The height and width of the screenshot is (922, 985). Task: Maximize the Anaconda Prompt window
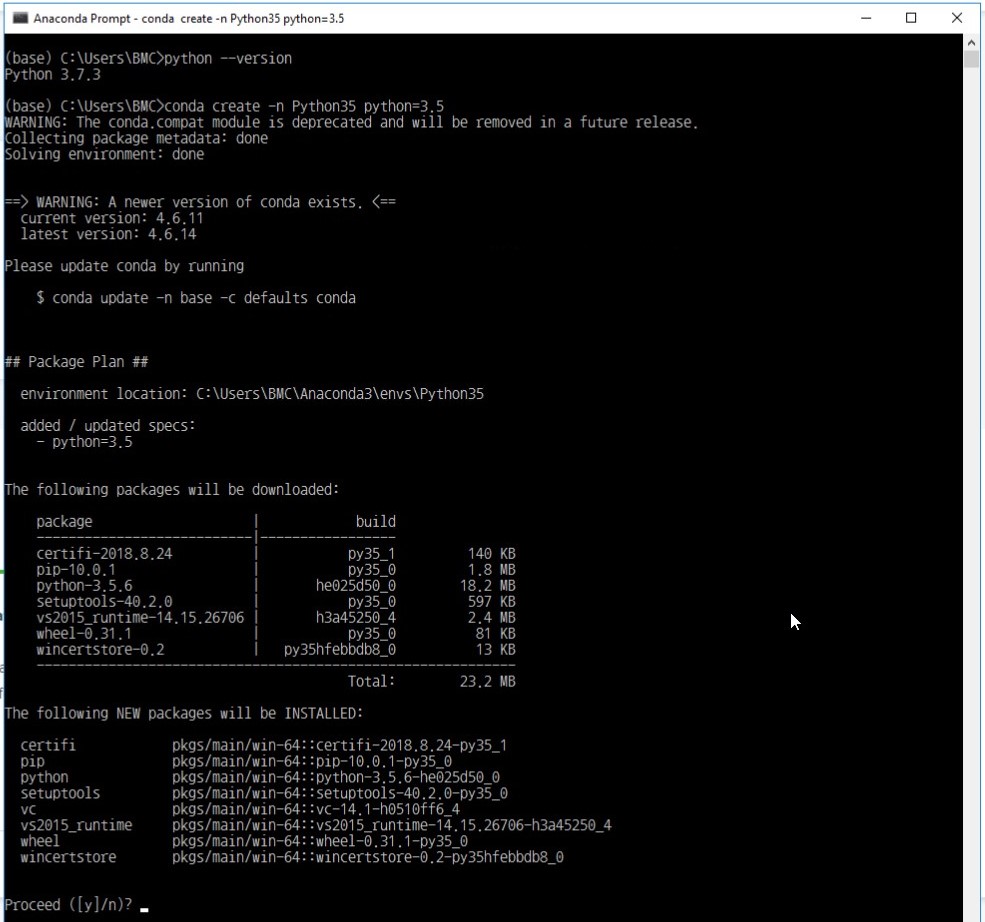911,18
